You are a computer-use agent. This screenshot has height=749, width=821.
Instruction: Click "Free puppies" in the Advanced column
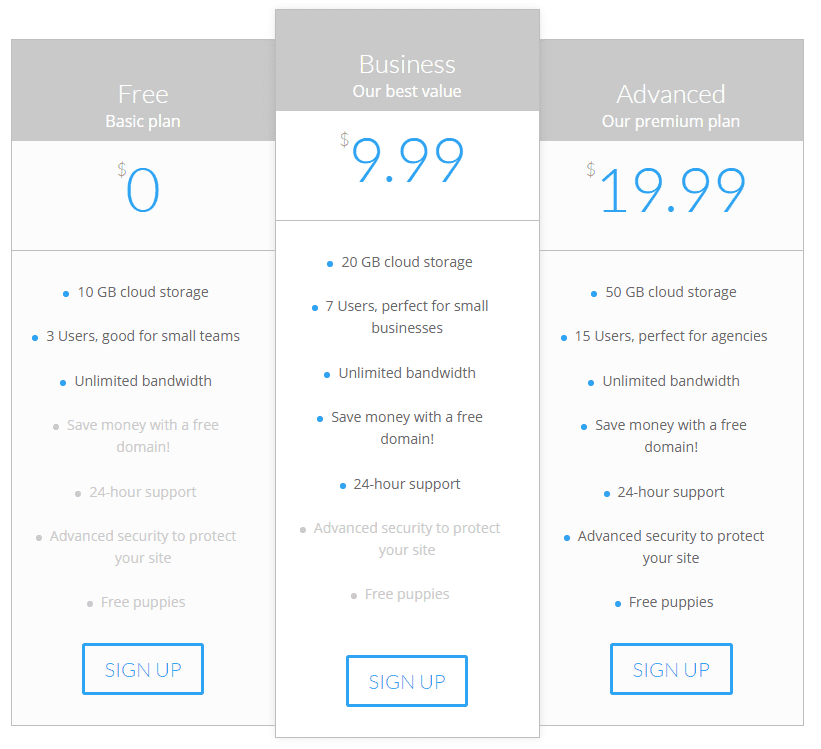coord(670,602)
